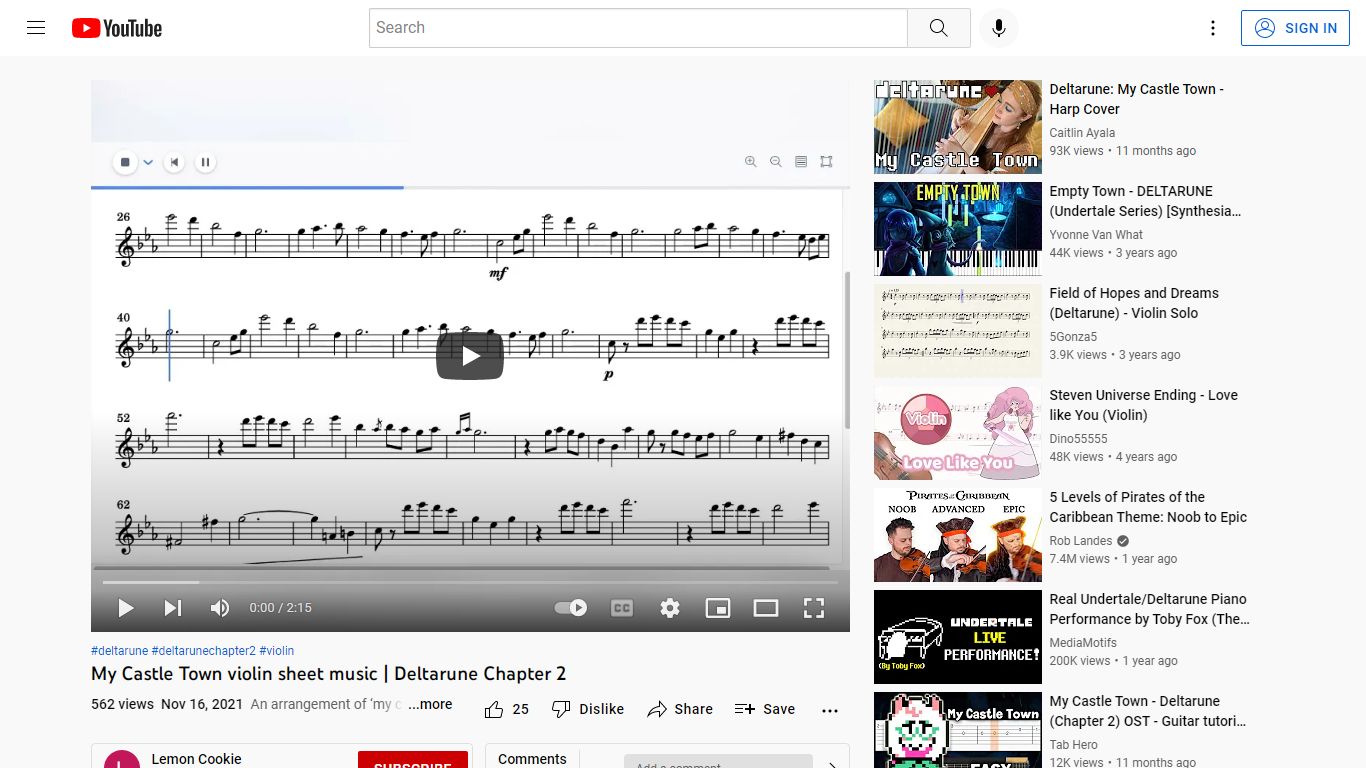Click play in the player control bar
1366x768 pixels.
click(x=126, y=608)
